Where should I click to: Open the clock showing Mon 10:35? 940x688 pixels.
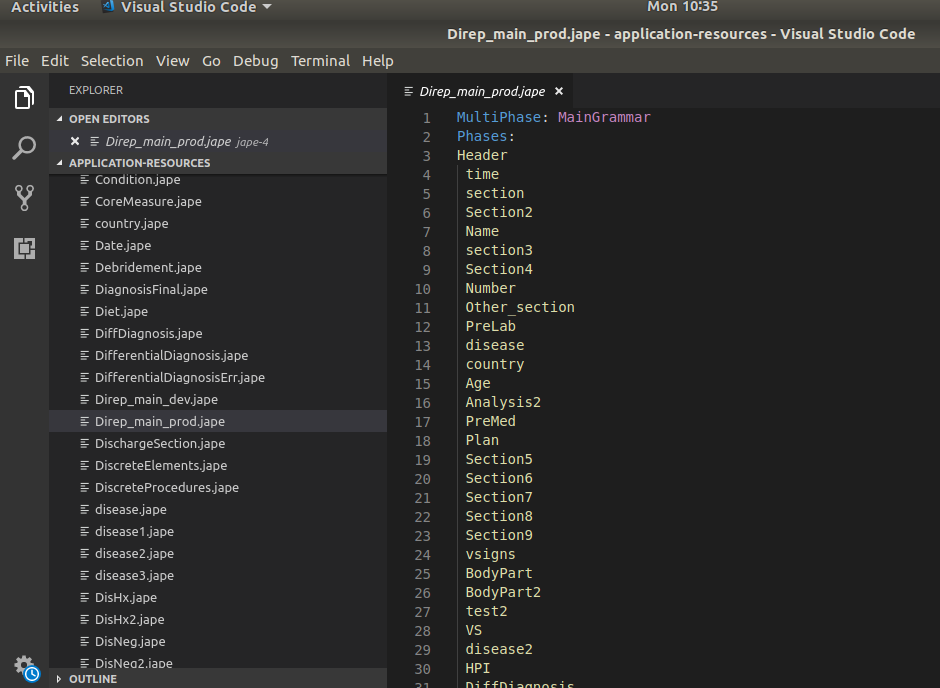coord(682,8)
